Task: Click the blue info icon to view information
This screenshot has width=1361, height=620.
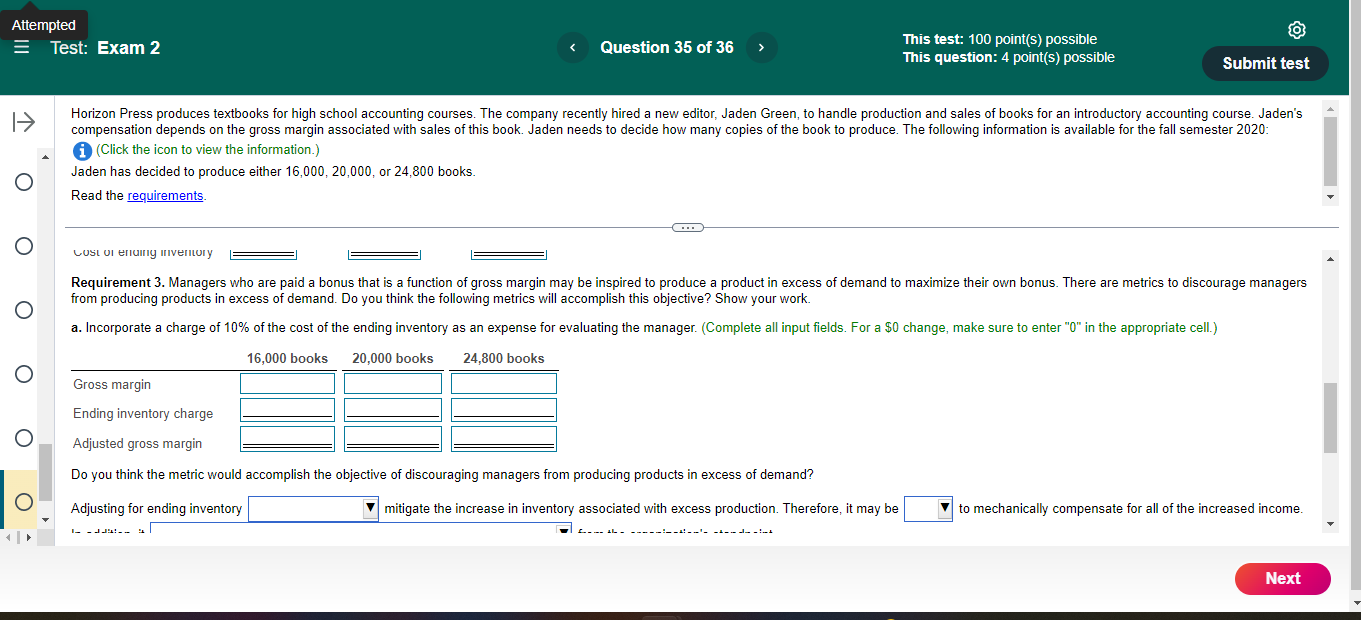Action: (x=81, y=150)
